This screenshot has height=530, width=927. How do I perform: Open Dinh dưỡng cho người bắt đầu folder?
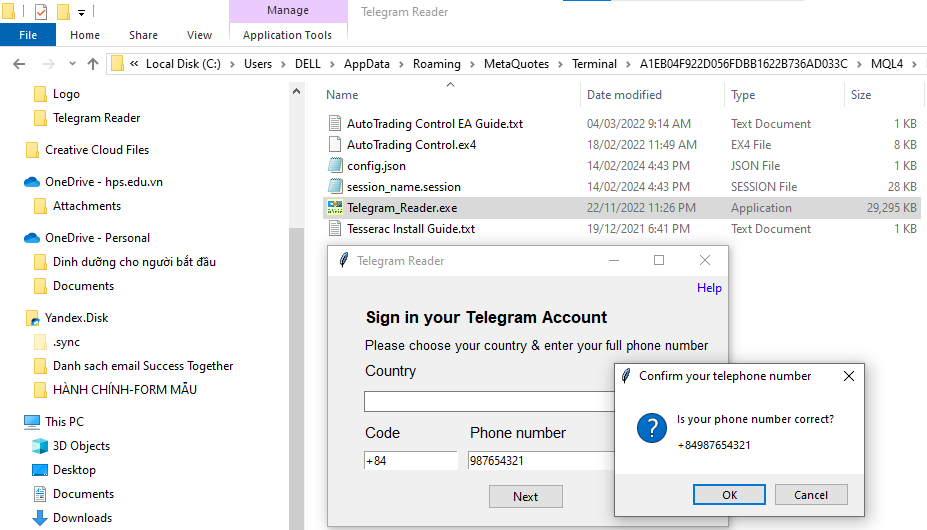134,261
